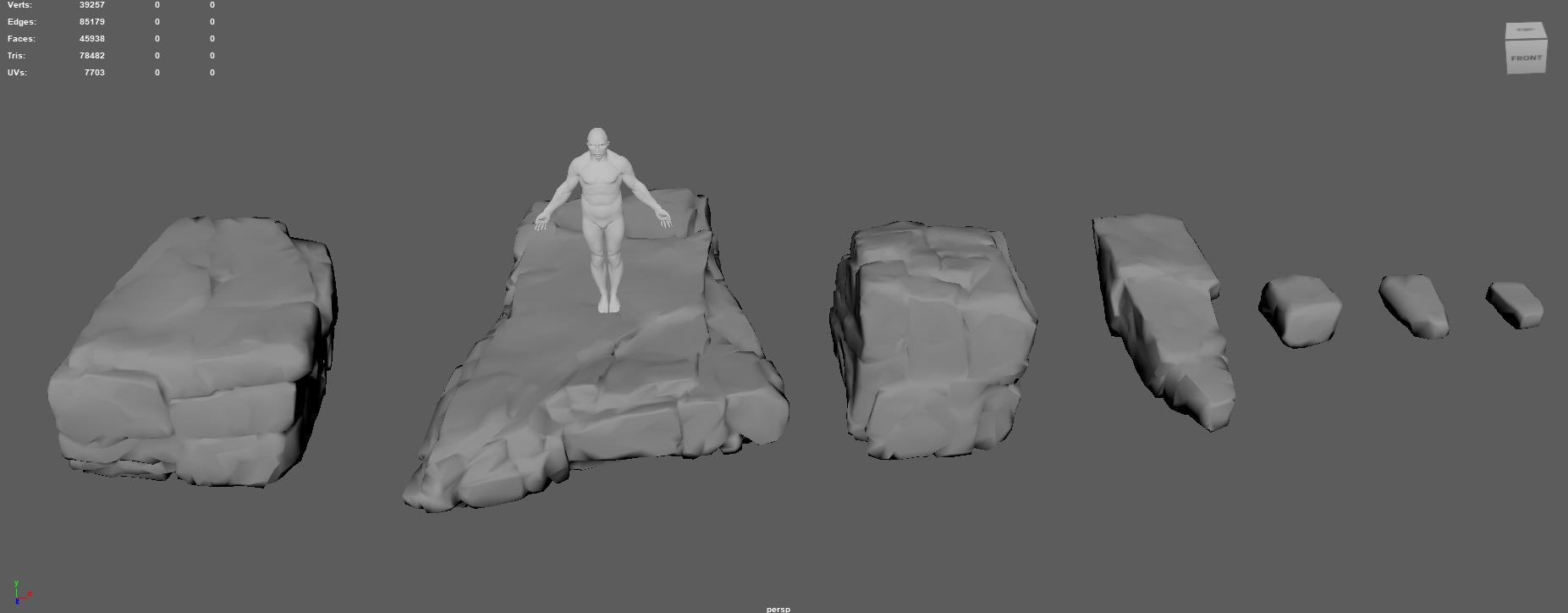Click the Faces count 45938
The height and width of the screenshot is (613, 1568).
pyautogui.click(x=92, y=39)
